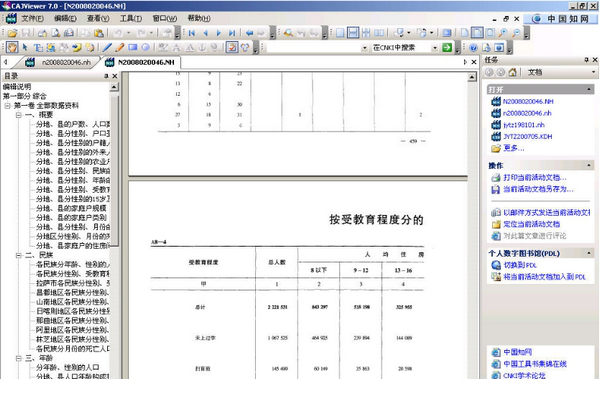Click the home icon in task pane
The width and height of the screenshot is (600, 394).
(513, 72)
